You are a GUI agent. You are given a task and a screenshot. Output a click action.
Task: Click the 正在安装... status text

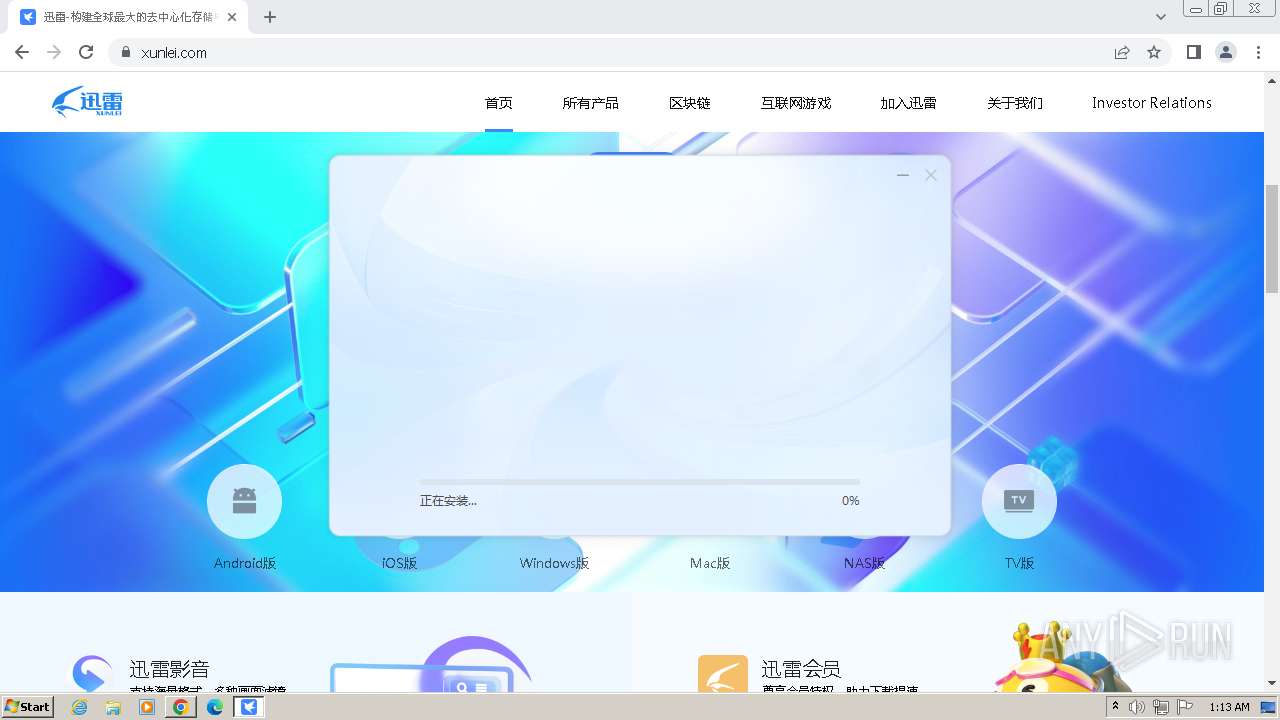coord(448,501)
